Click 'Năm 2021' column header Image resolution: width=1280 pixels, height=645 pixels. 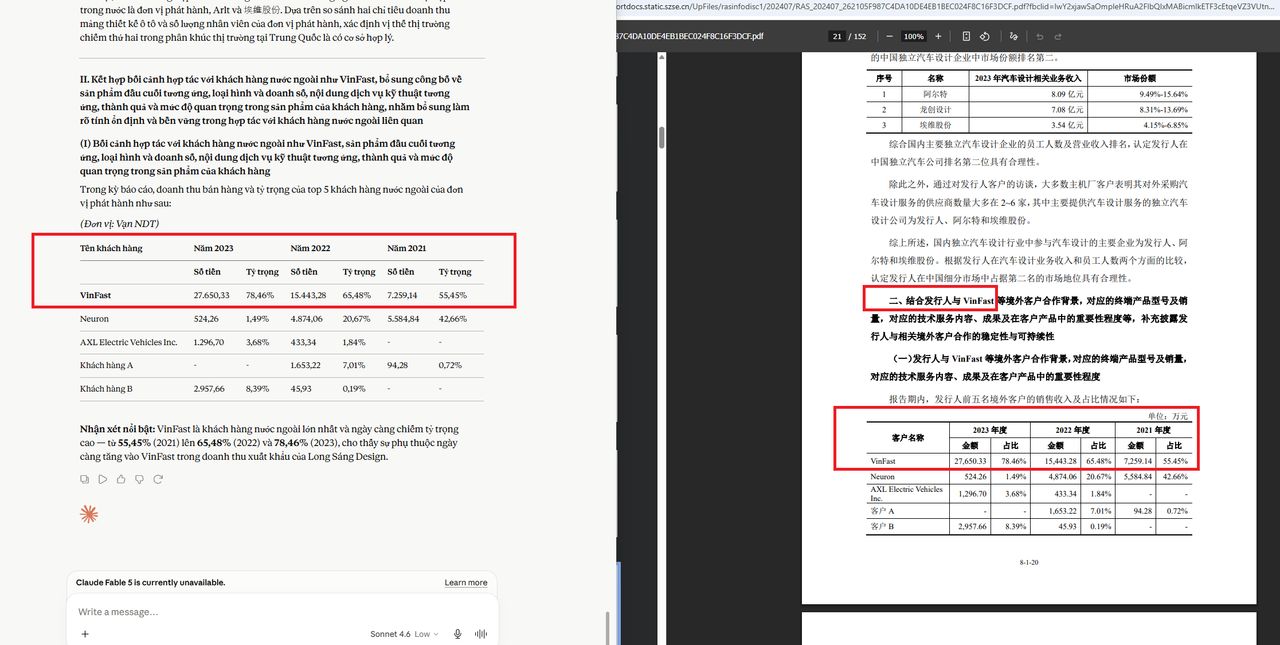408,248
